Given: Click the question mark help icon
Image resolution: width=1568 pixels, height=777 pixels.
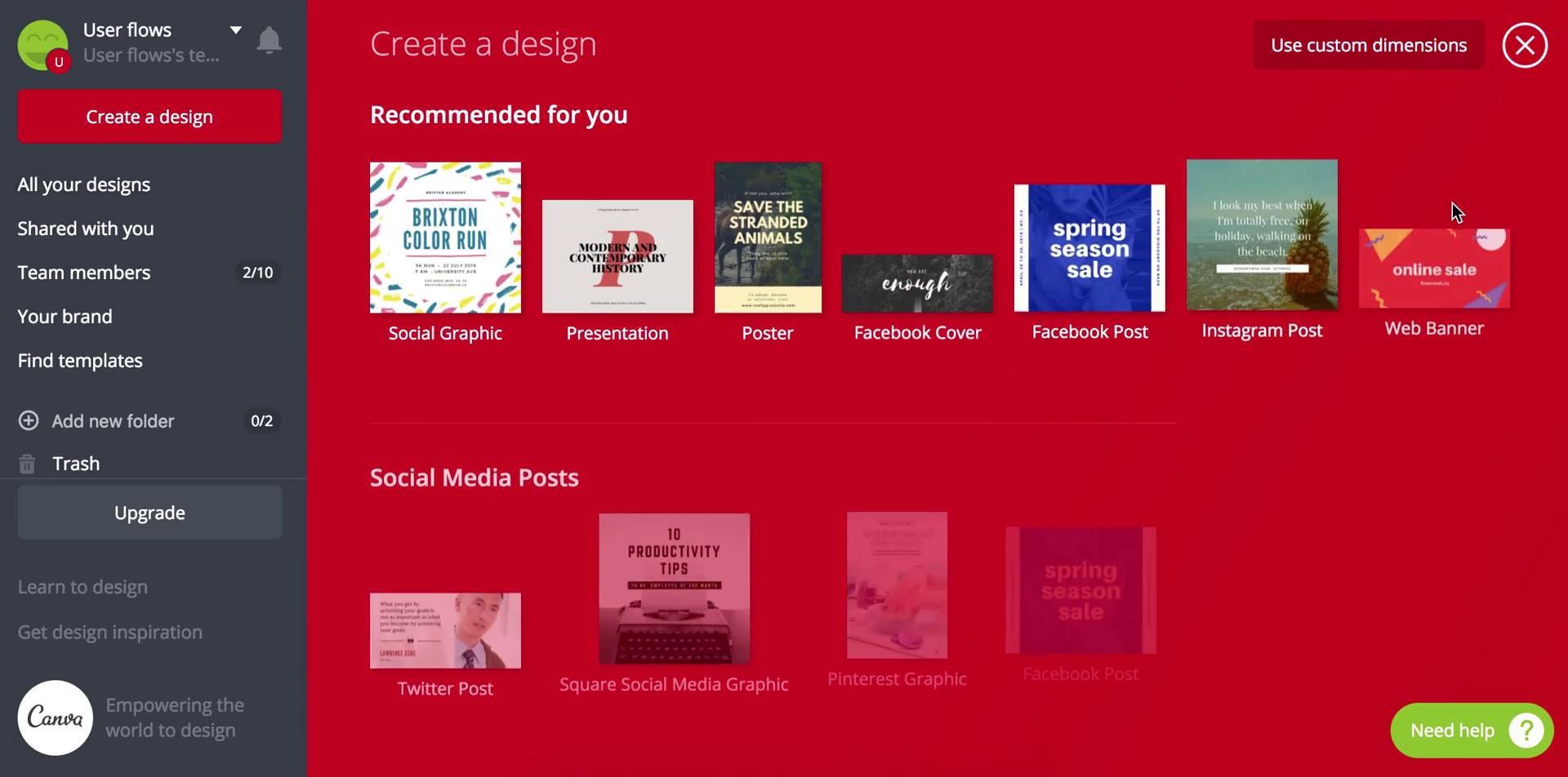Looking at the screenshot, I should [x=1526, y=730].
